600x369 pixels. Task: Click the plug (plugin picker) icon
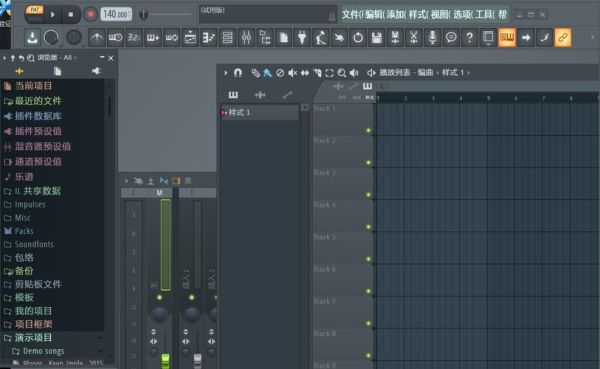coord(302,38)
